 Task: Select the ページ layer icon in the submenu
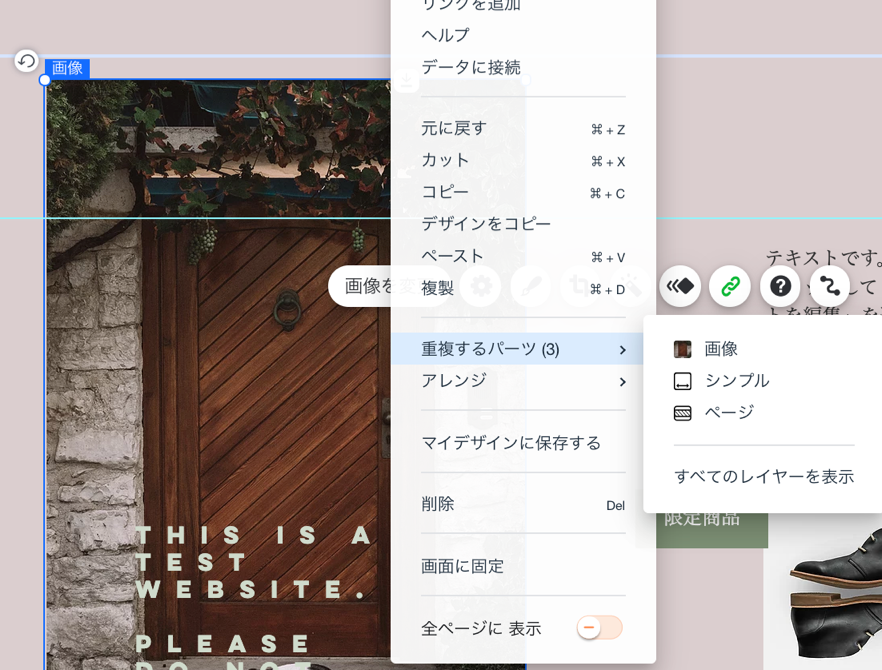(x=681, y=412)
